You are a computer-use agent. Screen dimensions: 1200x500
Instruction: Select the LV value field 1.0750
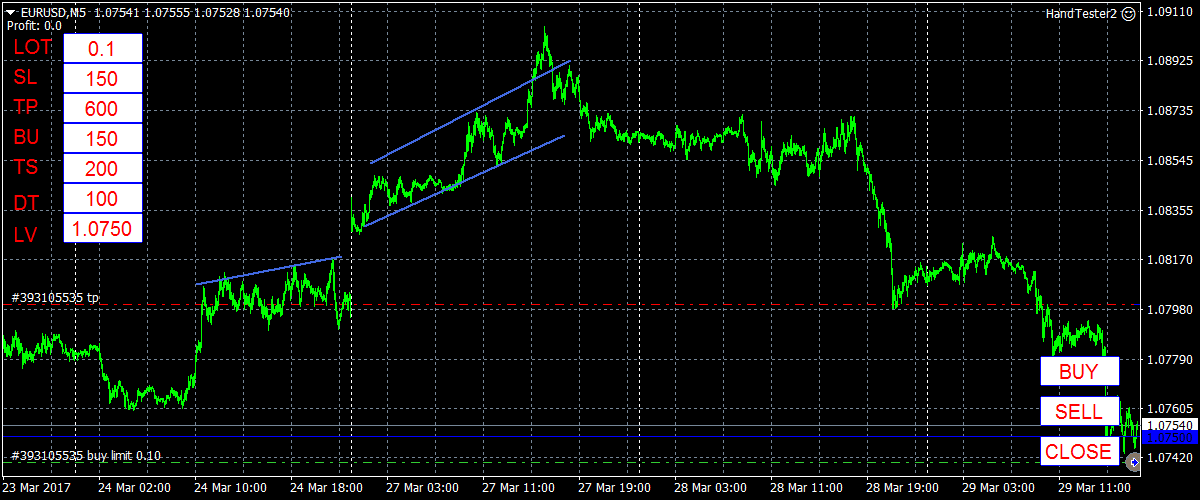[x=103, y=228]
